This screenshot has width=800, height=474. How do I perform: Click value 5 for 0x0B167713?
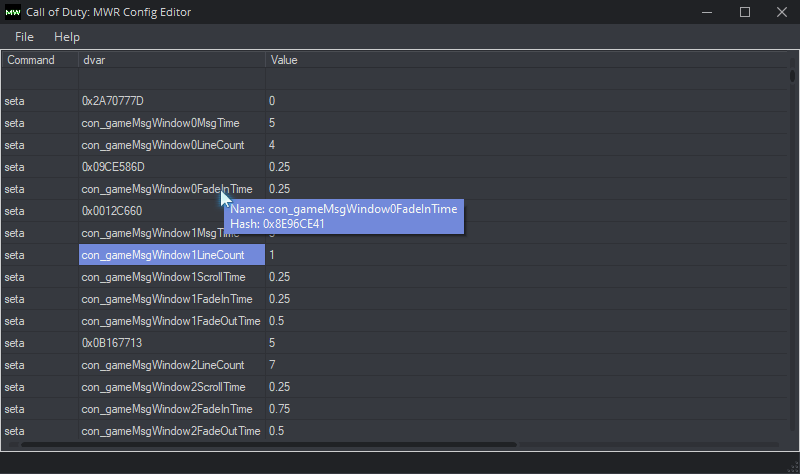pyautogui.click(x=527, y=343)
